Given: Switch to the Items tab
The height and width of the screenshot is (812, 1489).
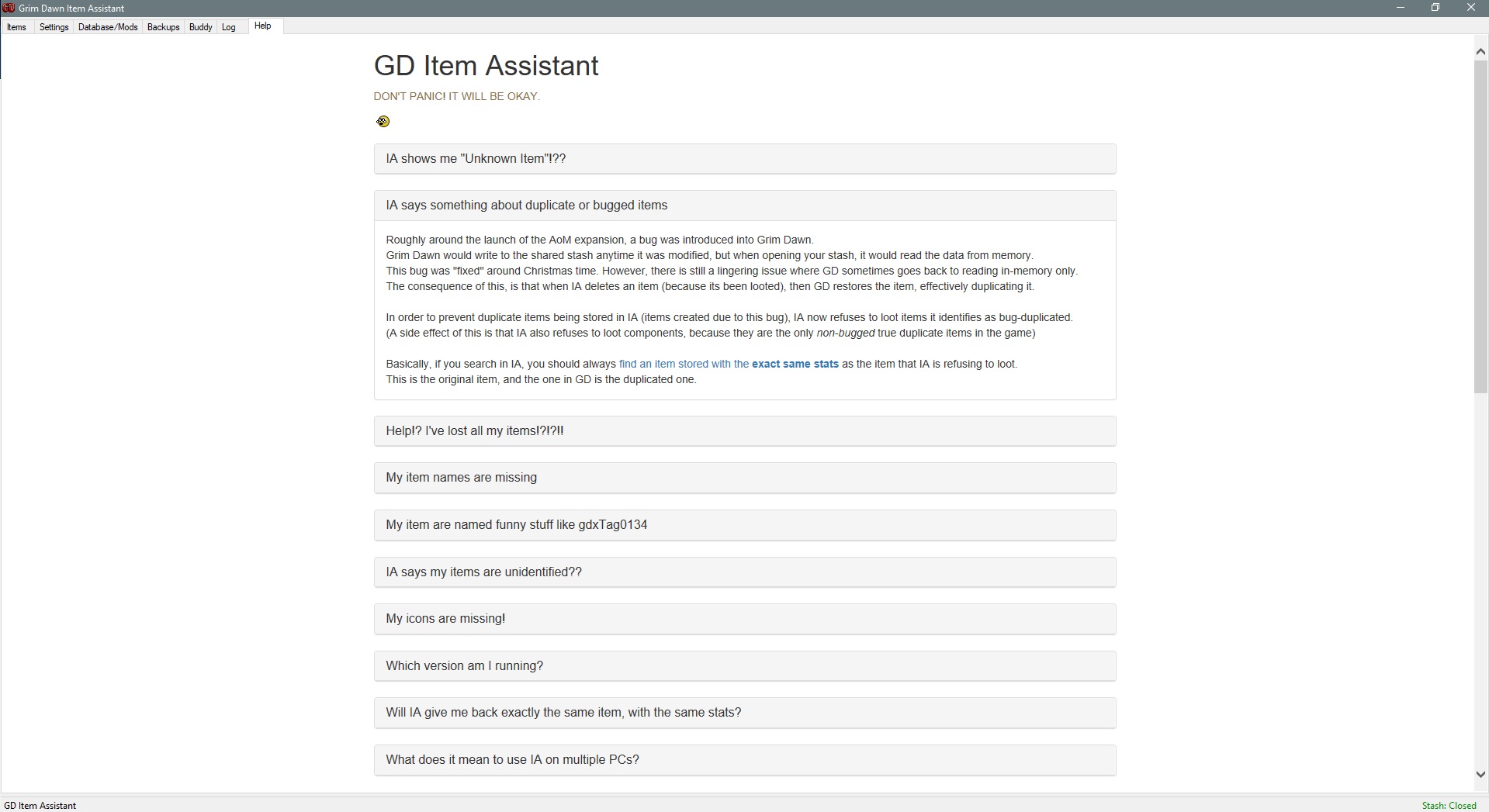Looking at the screenshot, I should coord(16,27).
